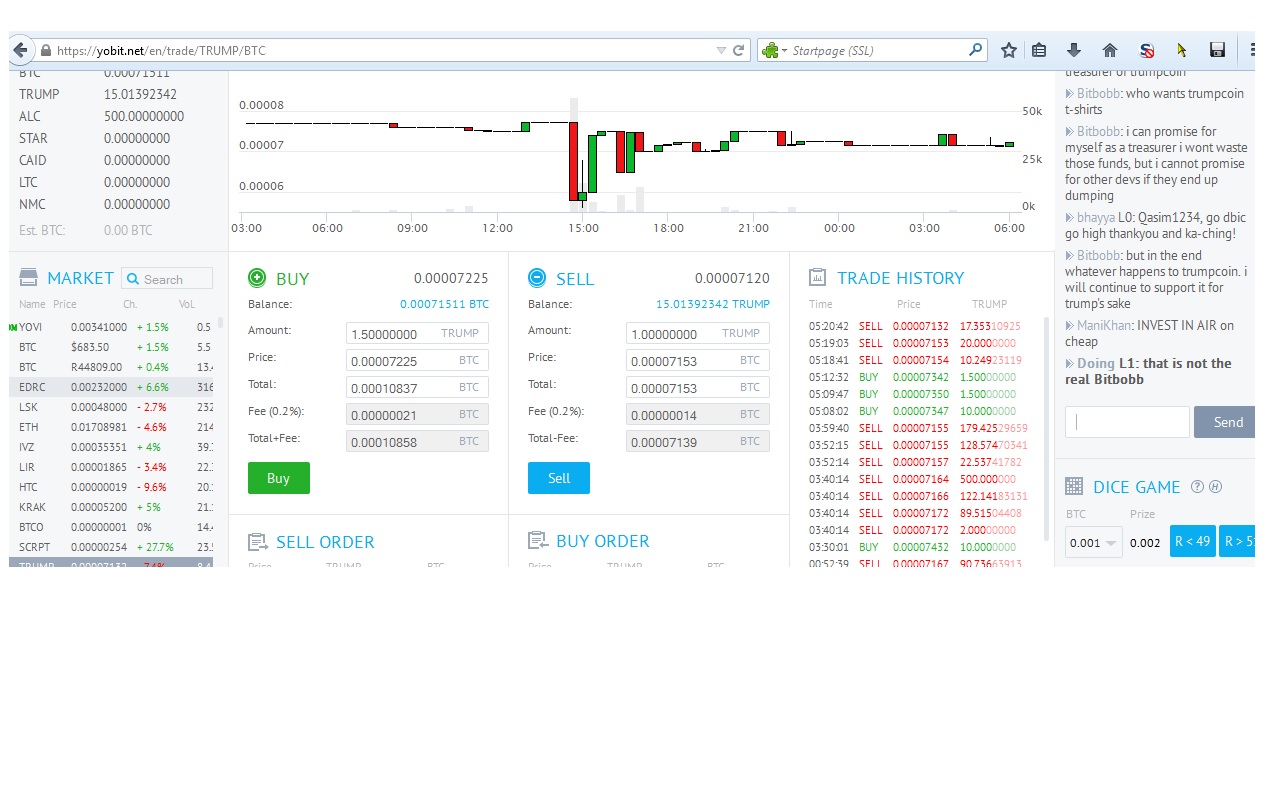Send the chat message
The width and height of the screenshot is (1280, 800).
[x=1227, y=422]
